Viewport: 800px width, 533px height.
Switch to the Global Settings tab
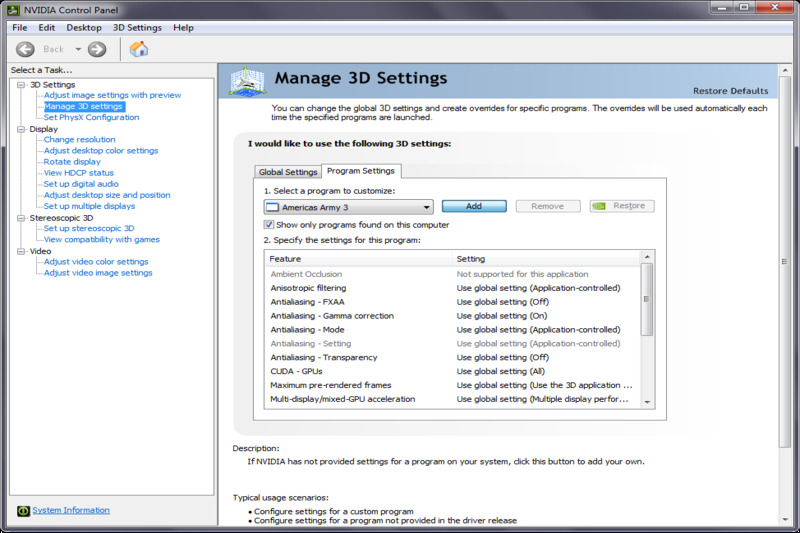[288, 172]
